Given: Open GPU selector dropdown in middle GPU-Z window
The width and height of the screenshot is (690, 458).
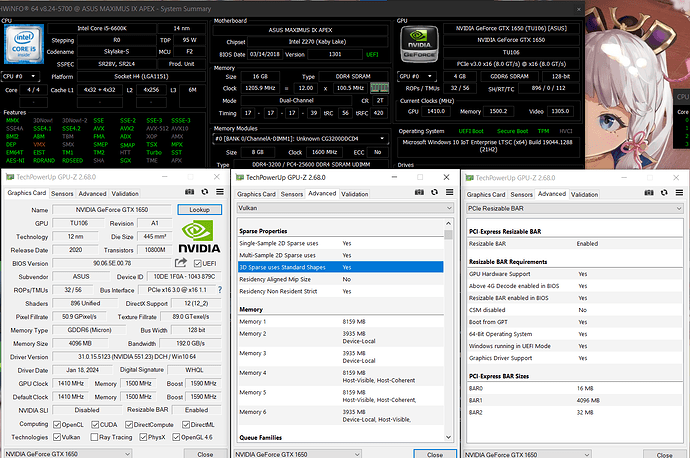Looking at the screenshot, I should point(297,454).
